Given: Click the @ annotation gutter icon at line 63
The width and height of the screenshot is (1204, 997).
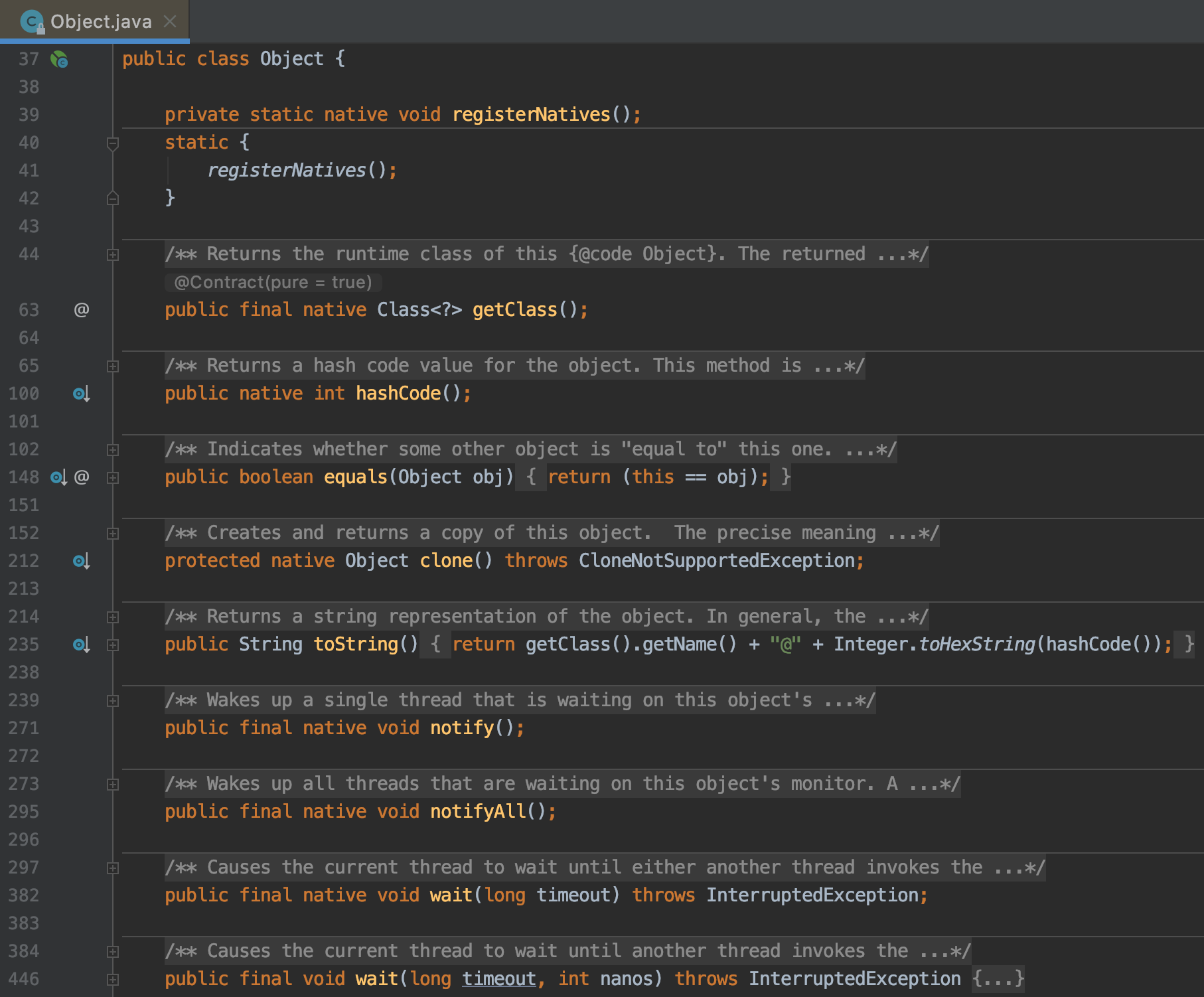Looking at the screenshot, I should 81,309.
